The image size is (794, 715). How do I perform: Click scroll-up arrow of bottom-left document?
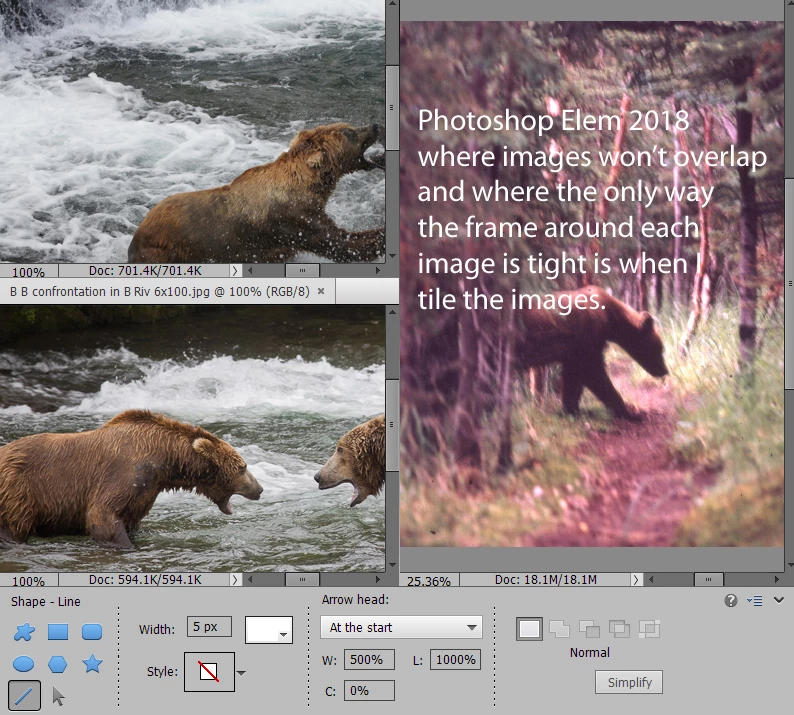(392, 312)
